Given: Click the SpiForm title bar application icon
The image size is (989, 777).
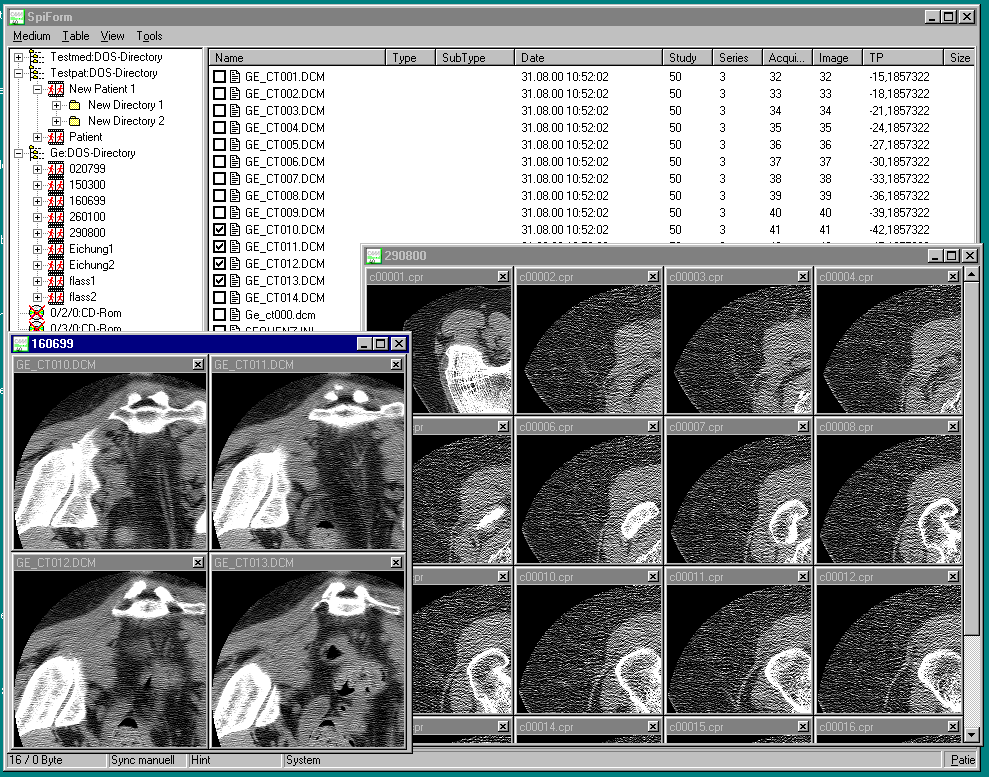Looking at the screenshot, I should point(17,17).
